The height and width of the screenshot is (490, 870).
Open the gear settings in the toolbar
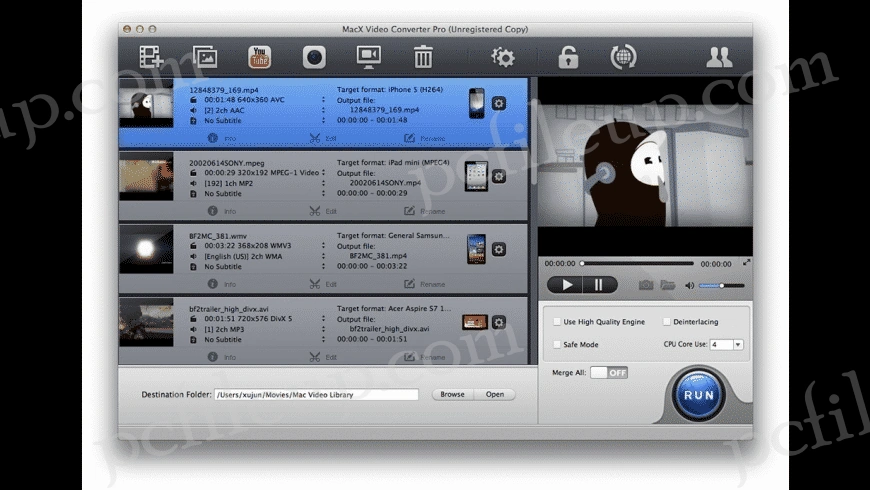click(x=503, y=58)
